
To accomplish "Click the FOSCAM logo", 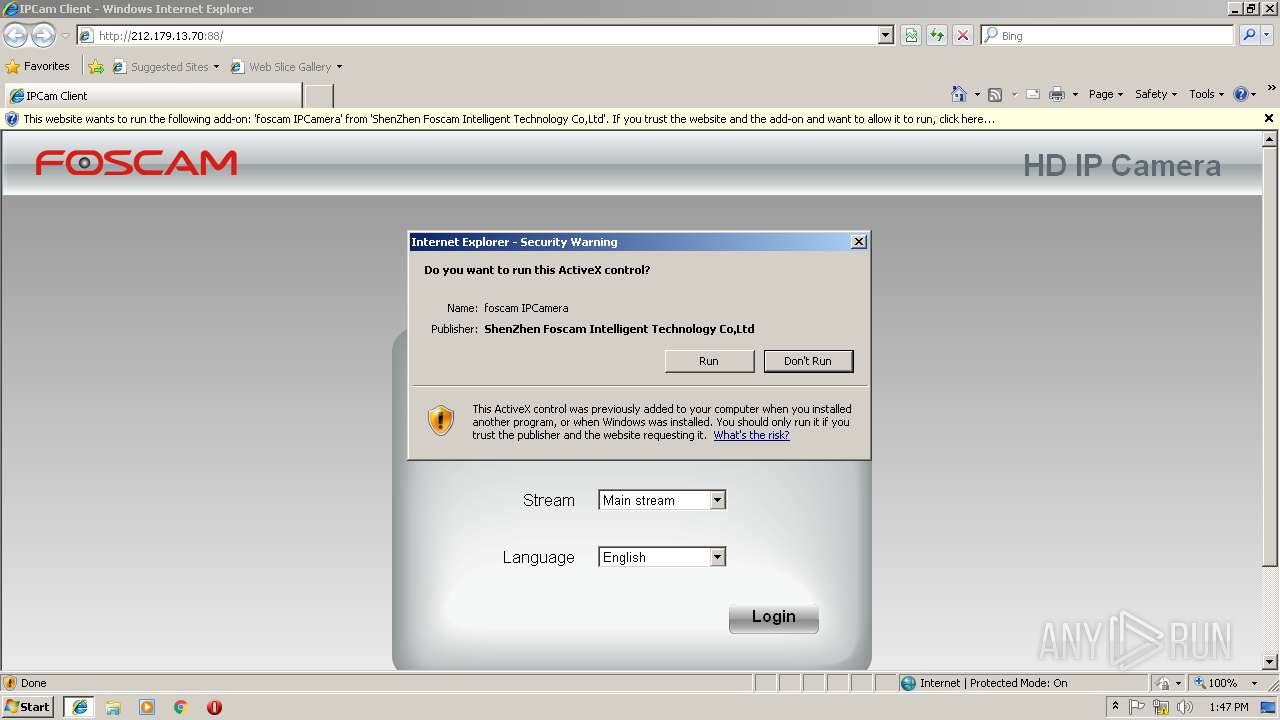I will tap(137, 163).
